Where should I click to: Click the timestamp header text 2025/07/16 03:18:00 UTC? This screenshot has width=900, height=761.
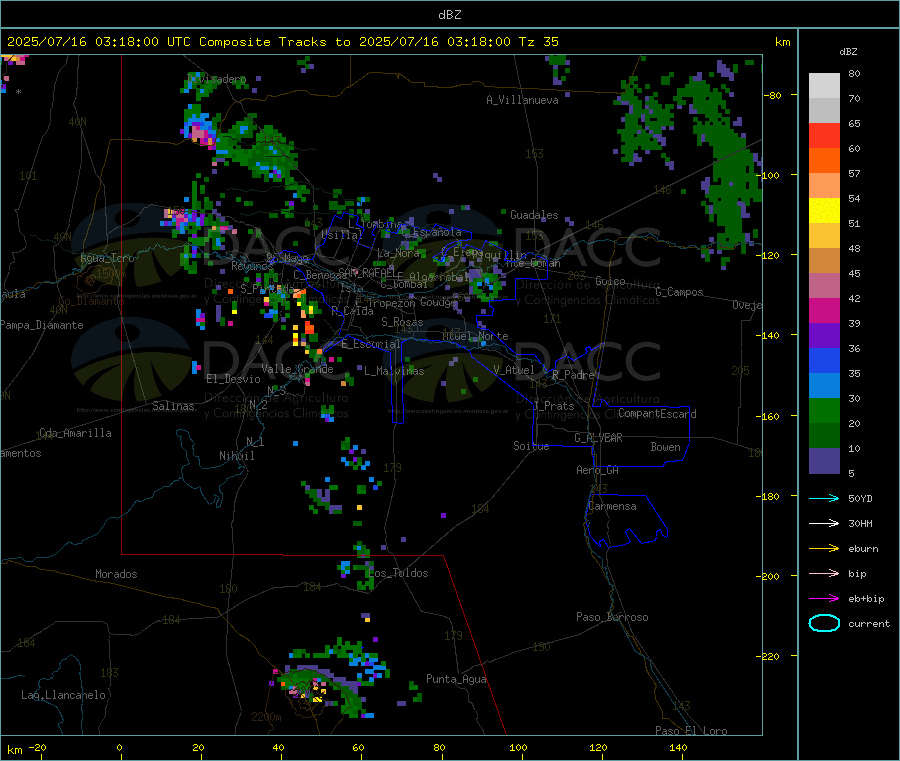99,42
